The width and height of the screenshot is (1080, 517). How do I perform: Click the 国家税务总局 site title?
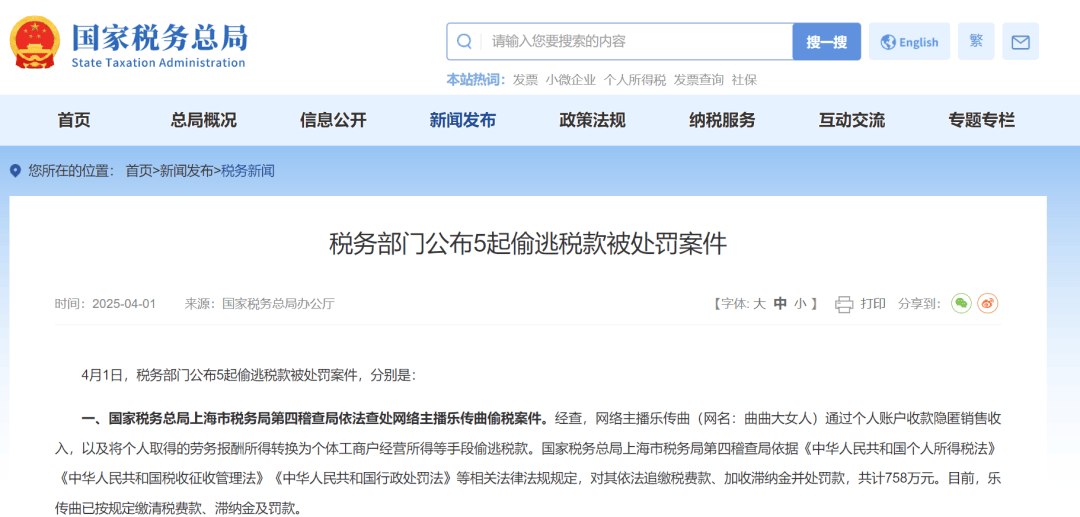(x=160, y=37)
